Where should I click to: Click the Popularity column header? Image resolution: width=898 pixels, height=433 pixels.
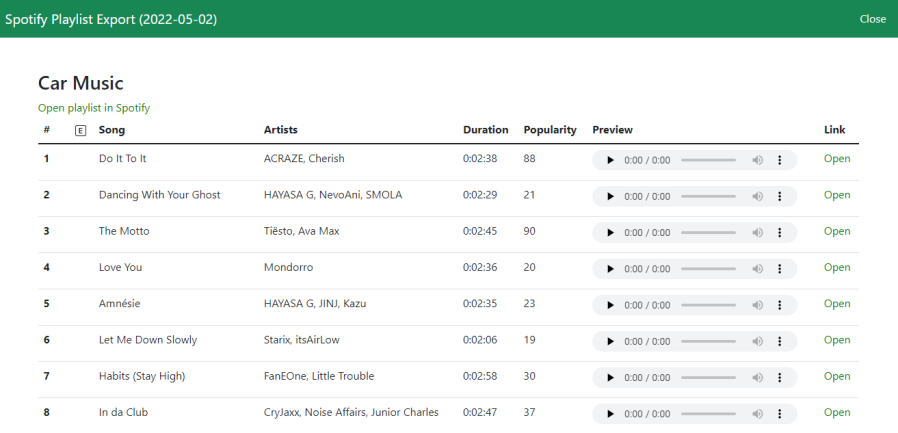coord(550,129)
